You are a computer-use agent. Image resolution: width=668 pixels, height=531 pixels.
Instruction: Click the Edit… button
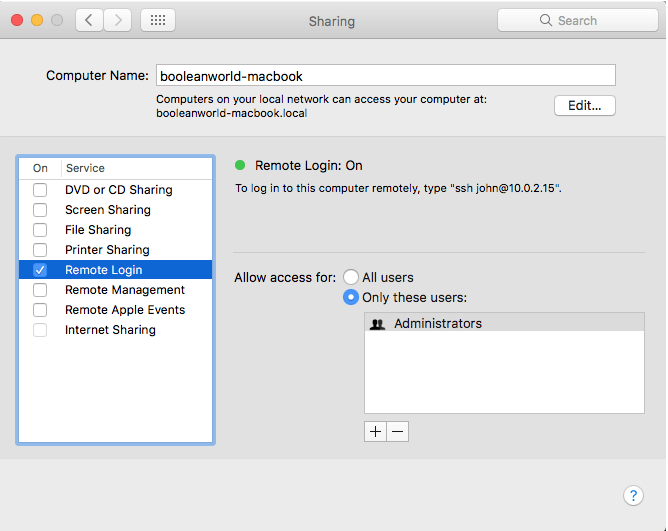584,106
